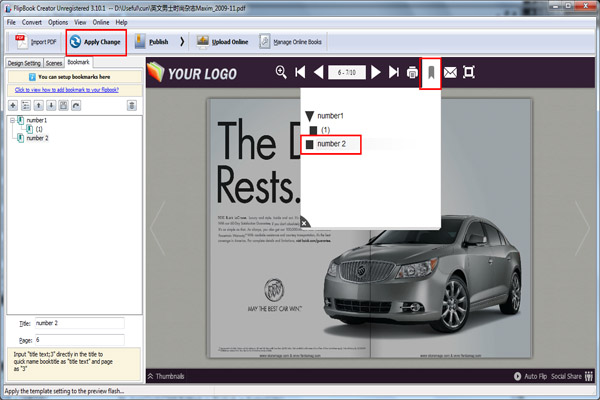Open Upload Online from the toolbar
Image resolution: width=600 pixels, height=400 pixels.
[x=222, y=42]
